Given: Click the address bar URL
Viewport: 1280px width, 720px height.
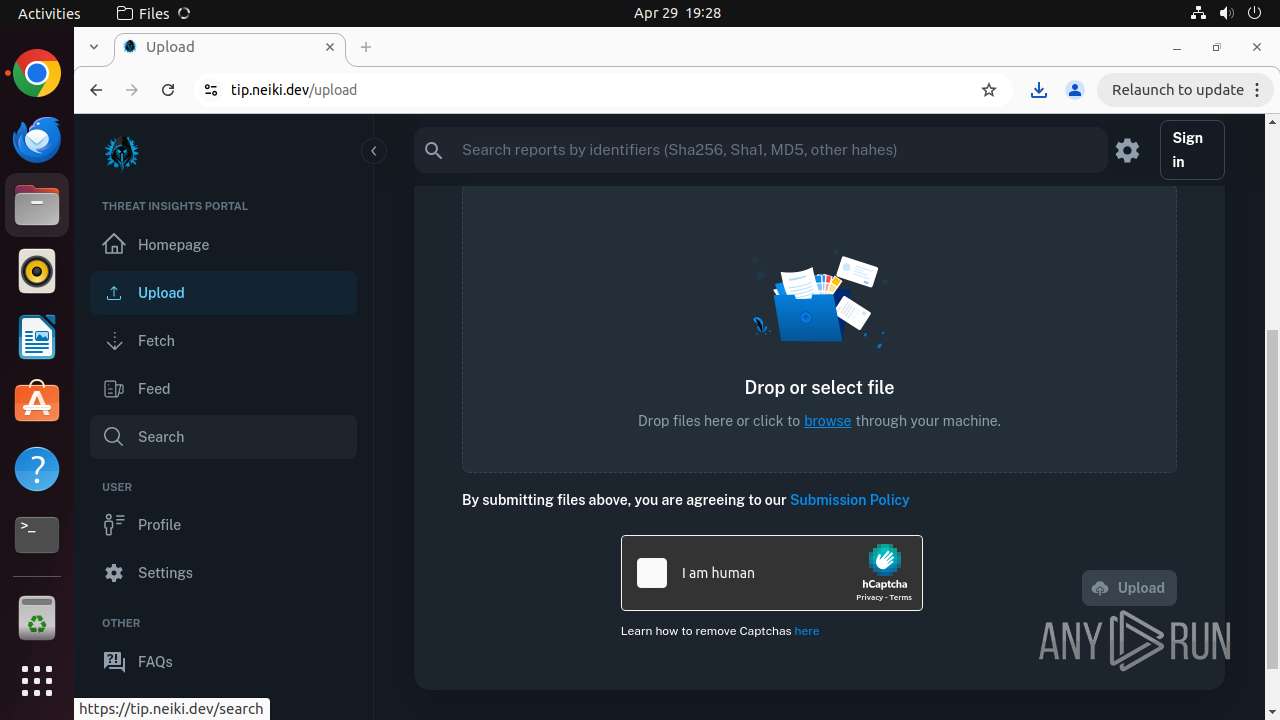Looking at the screenshot, I should click(294, 90).
